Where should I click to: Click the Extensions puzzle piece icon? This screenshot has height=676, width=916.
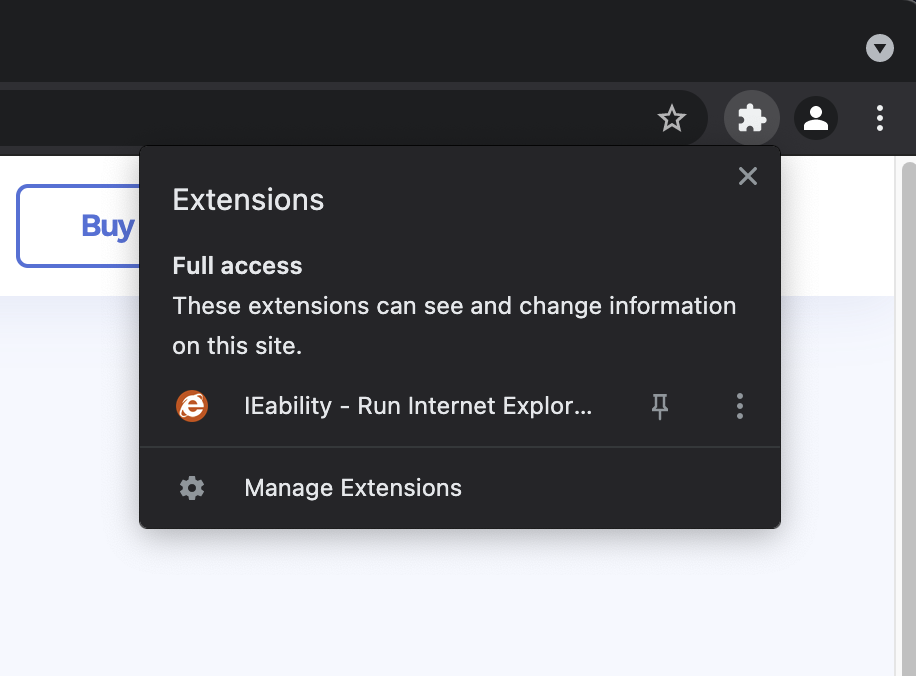pyautogui.click(x=751, y=119)
